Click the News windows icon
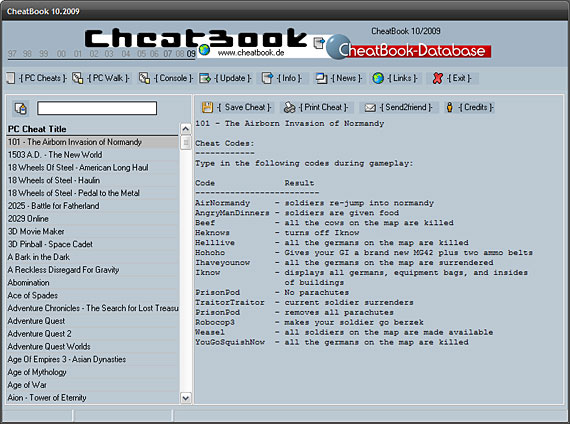The height and width of the screenshot is (424, 570). (x=322, y=78)
